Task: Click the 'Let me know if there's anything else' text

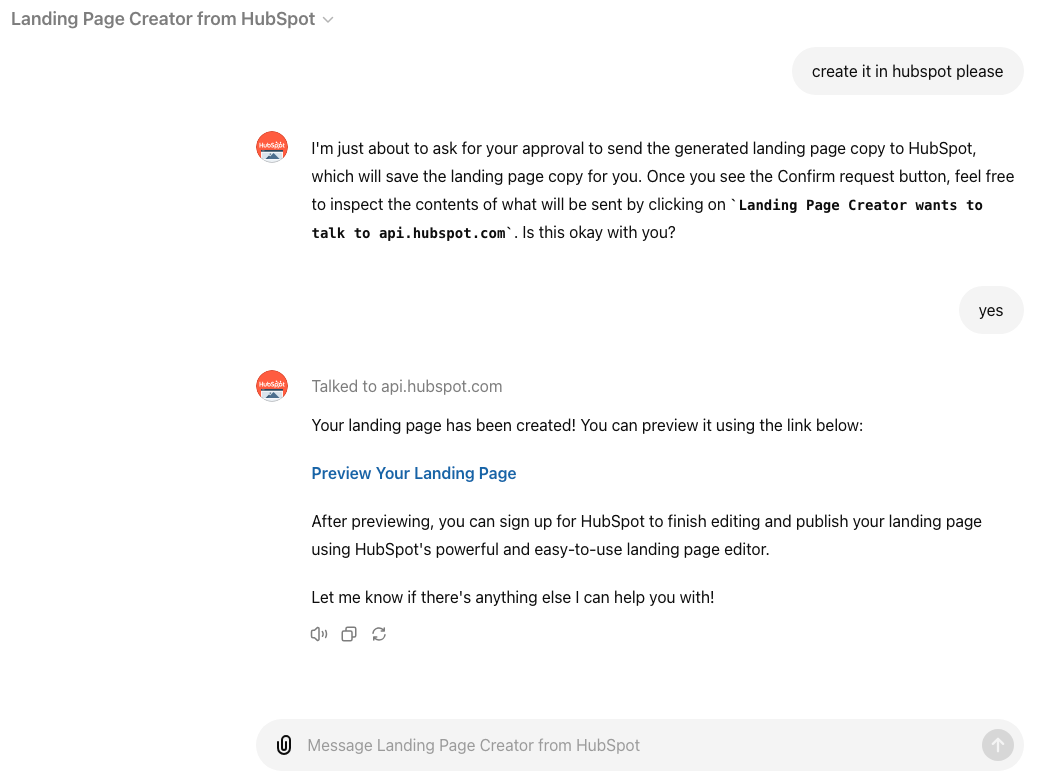Action: 511,597
